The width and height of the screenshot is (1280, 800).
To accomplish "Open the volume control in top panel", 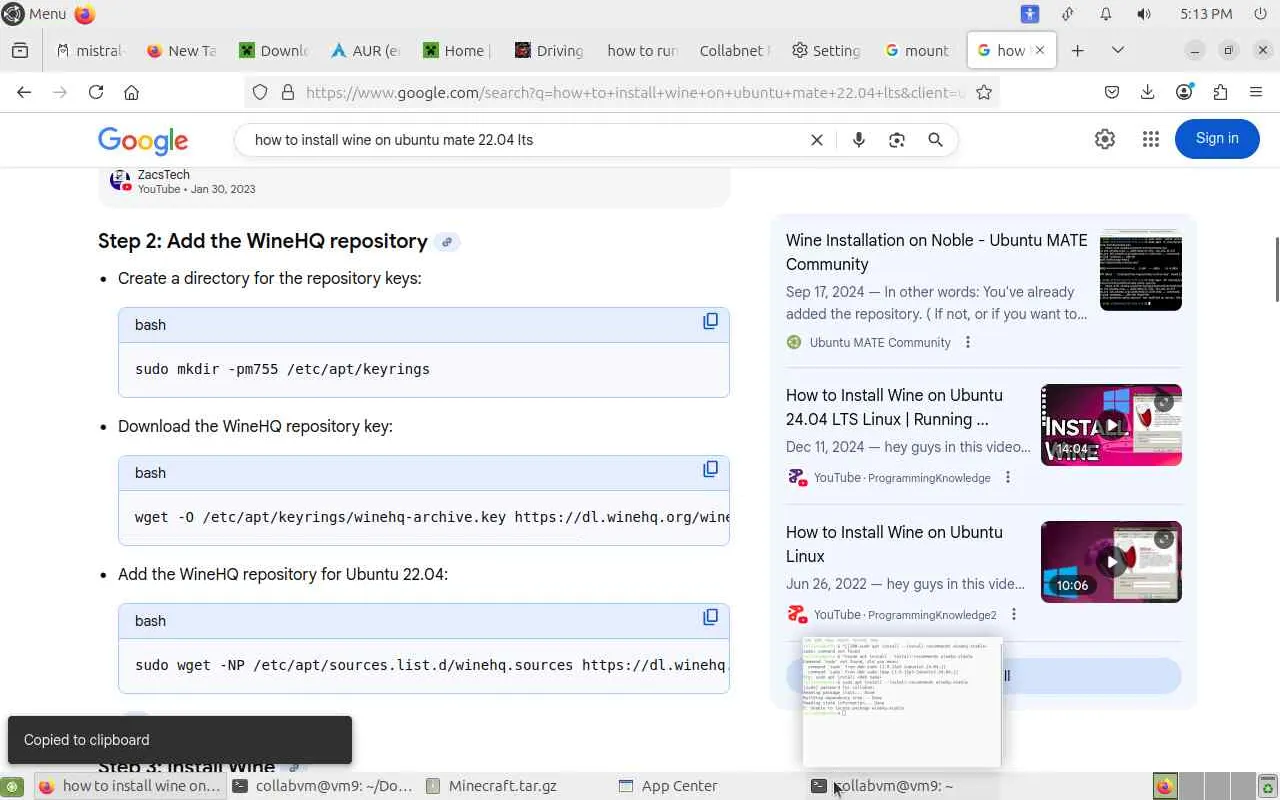I will pyautogui.click(x=1144, y=14).
